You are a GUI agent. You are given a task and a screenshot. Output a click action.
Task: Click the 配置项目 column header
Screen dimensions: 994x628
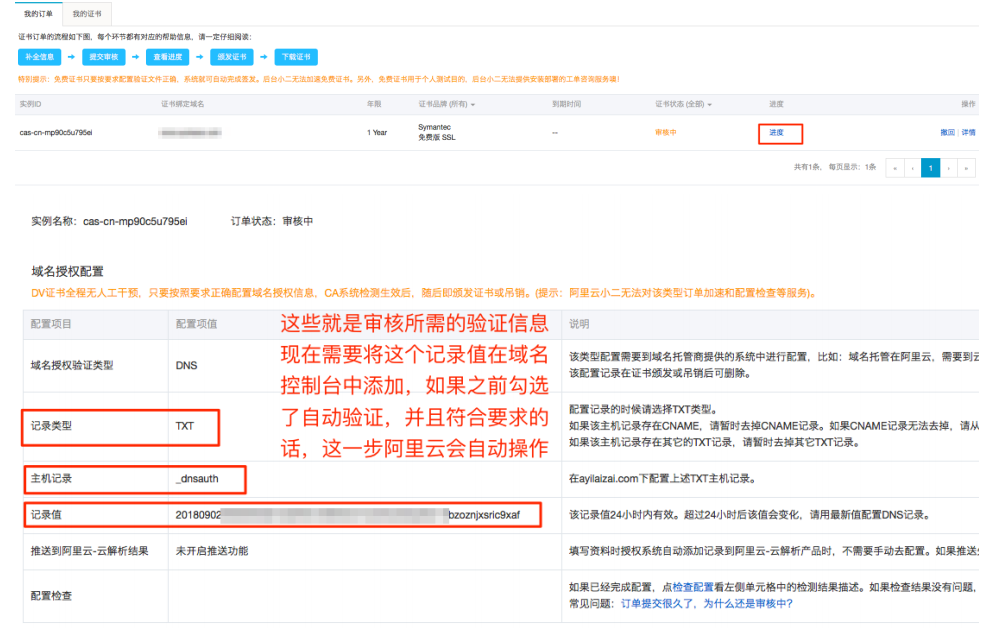coord(51,324)
